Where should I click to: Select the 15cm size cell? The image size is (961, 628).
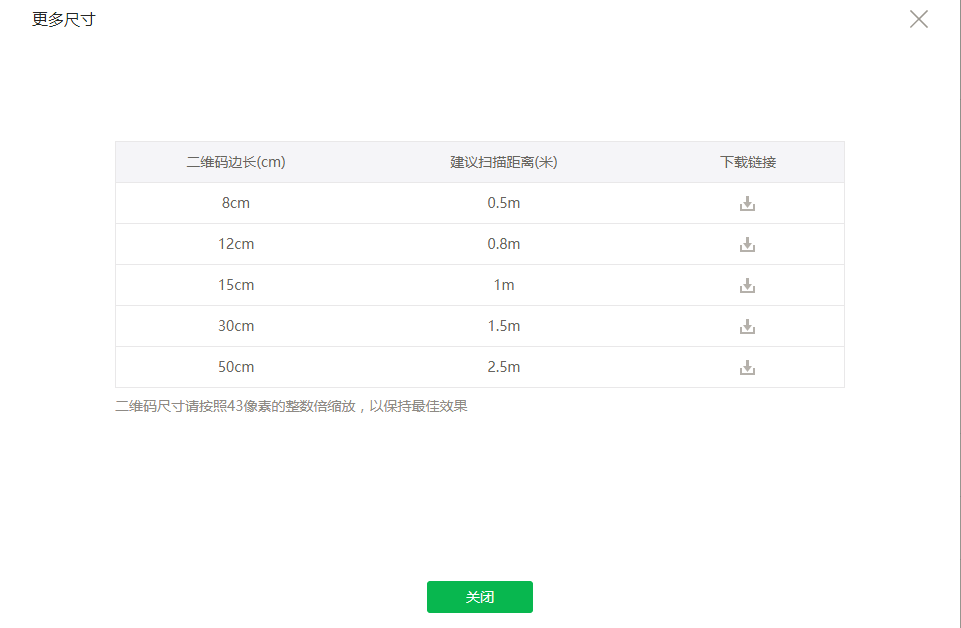pos(236,285)
